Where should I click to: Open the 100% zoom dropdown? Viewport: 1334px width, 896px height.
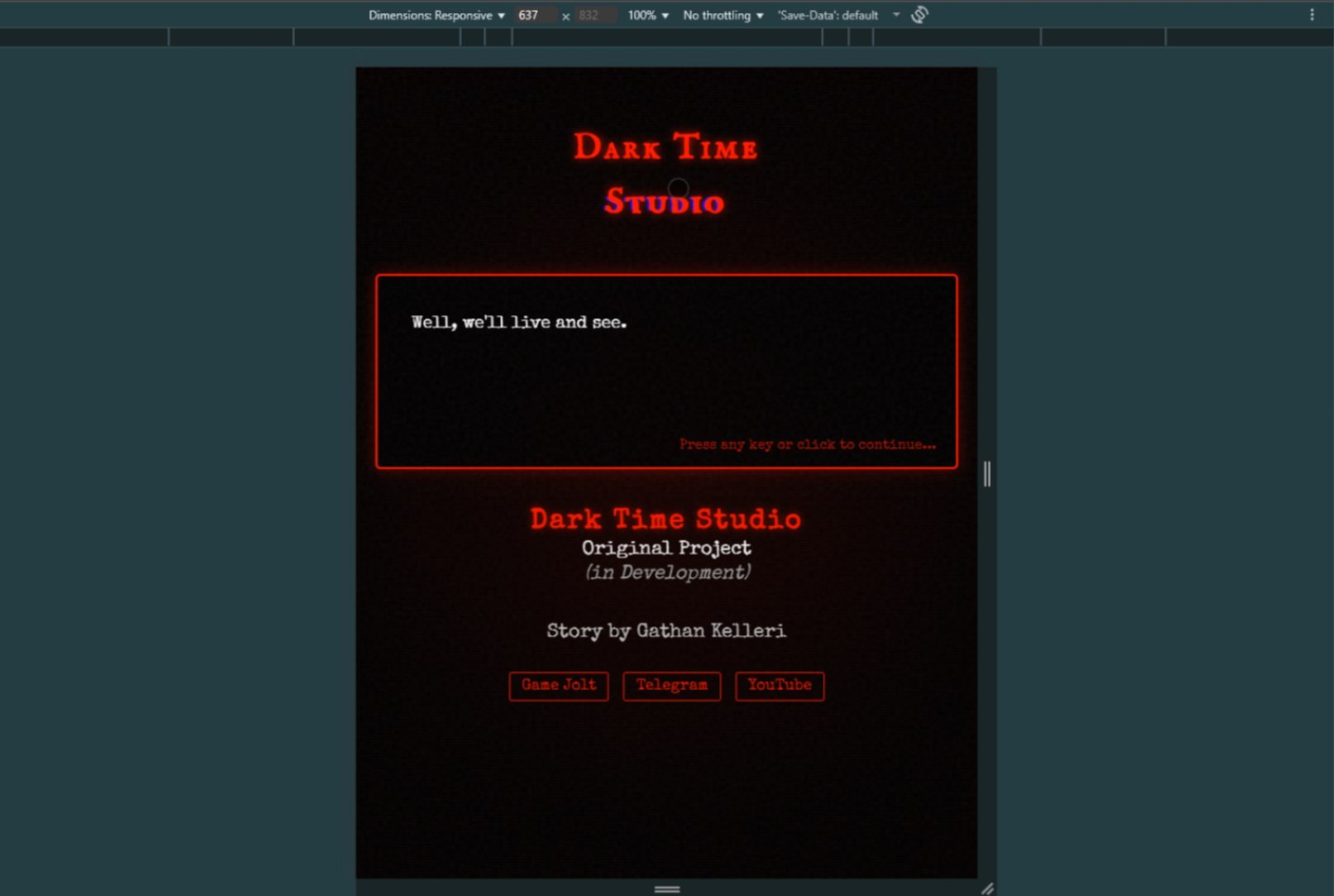648,15
